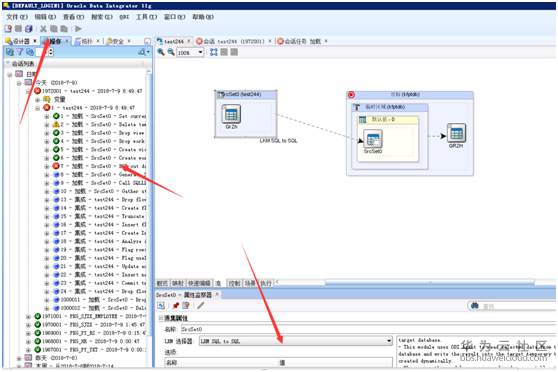Click the Save toolbar icon

[x=19, y=28]
